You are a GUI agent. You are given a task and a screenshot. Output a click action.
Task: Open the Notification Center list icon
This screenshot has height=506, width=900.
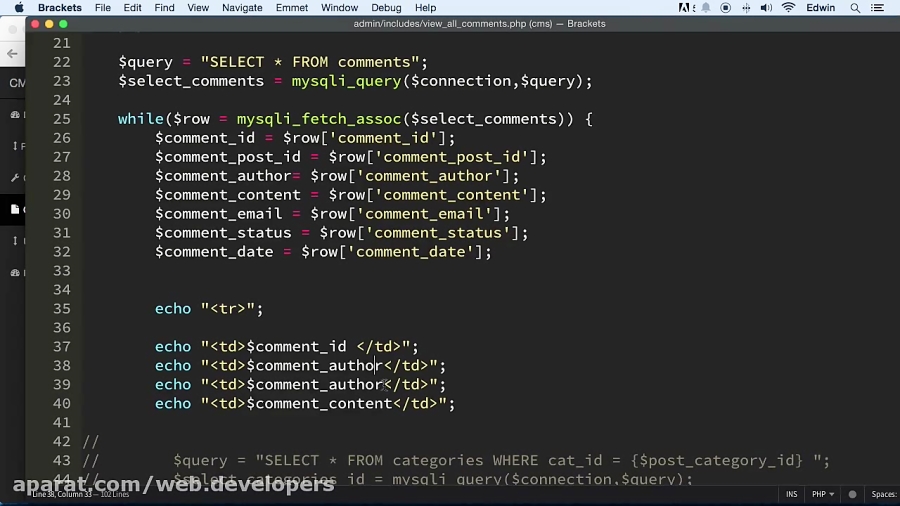(884, 8)
